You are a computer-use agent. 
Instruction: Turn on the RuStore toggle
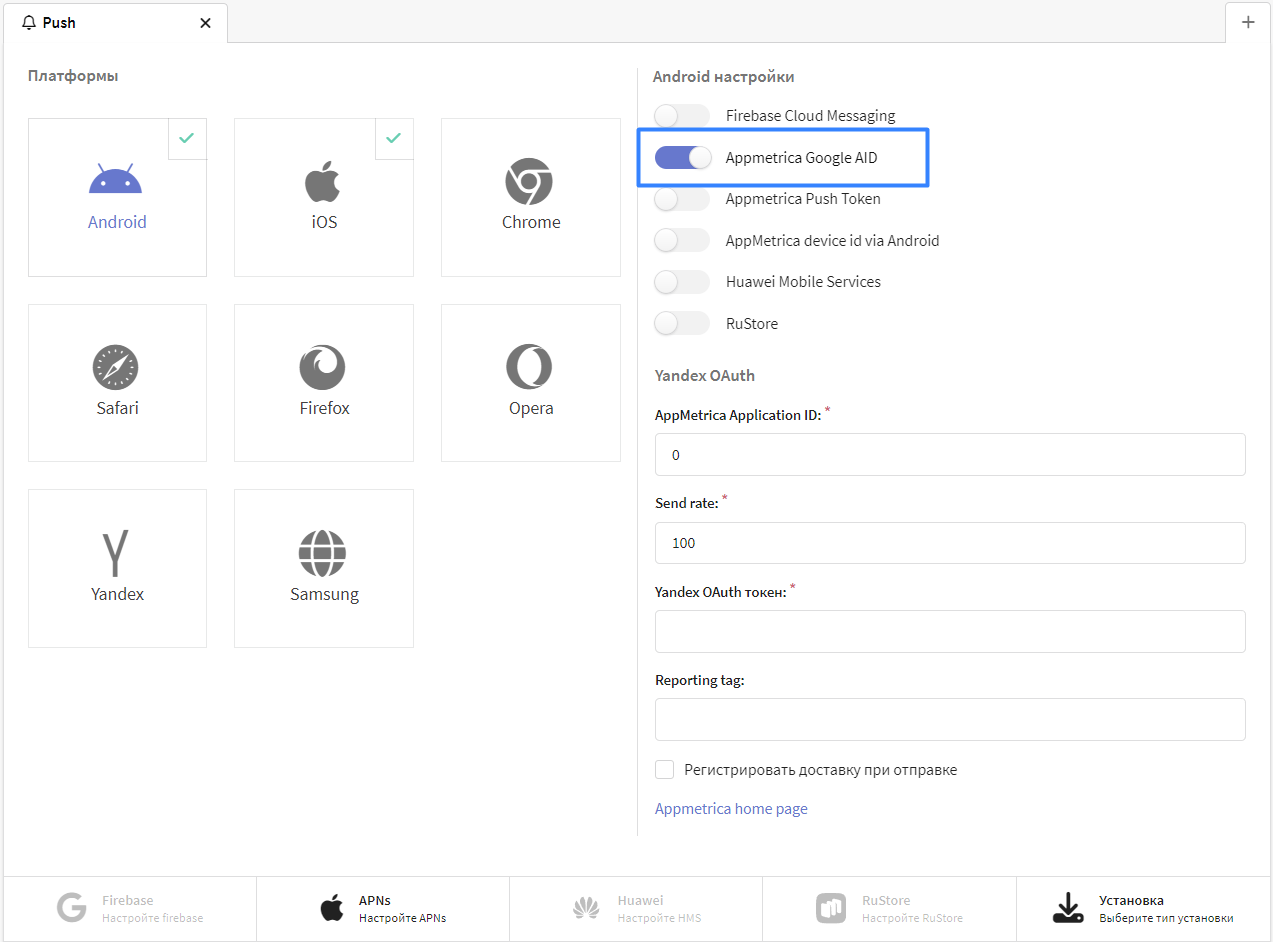(682, 323)
